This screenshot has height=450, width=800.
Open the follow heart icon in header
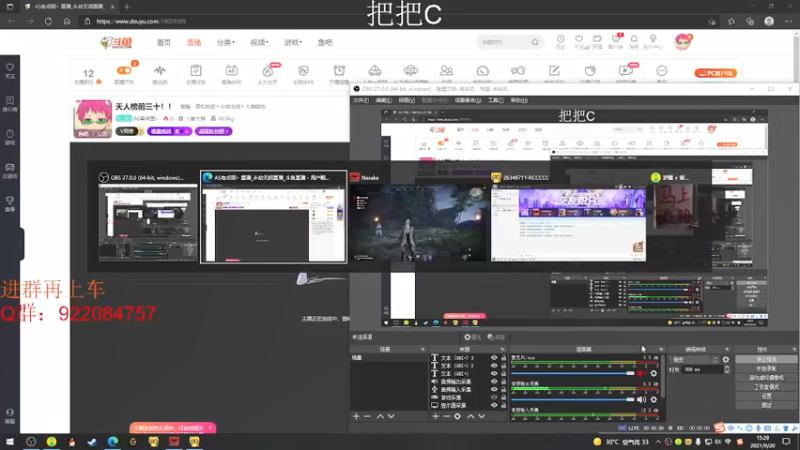pyautogui.click(x=579, y=41)
